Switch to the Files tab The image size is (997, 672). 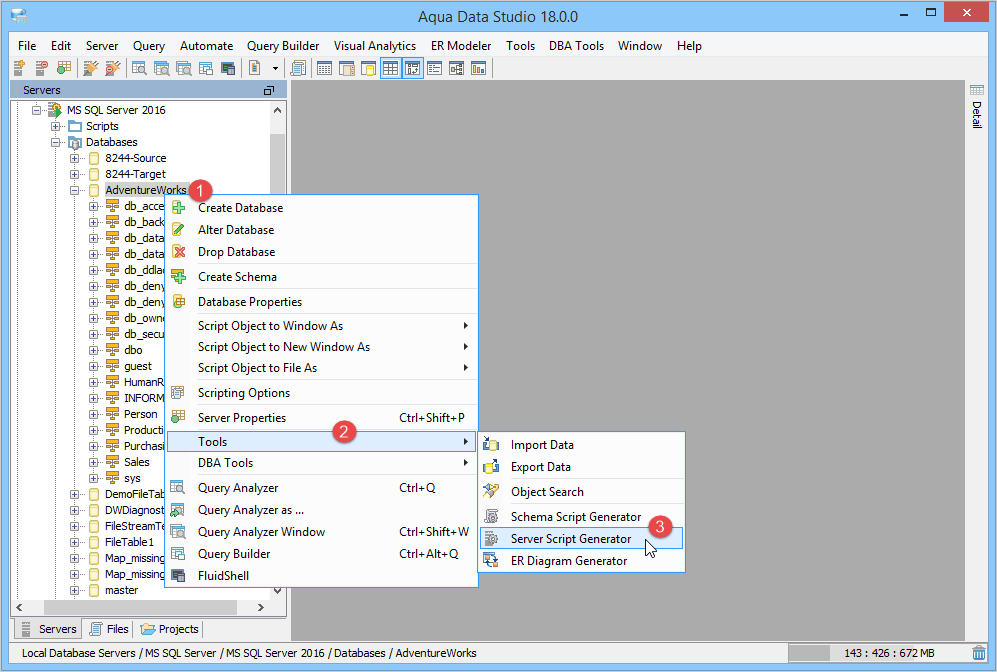pyautogui.click(x=109, y=629)
